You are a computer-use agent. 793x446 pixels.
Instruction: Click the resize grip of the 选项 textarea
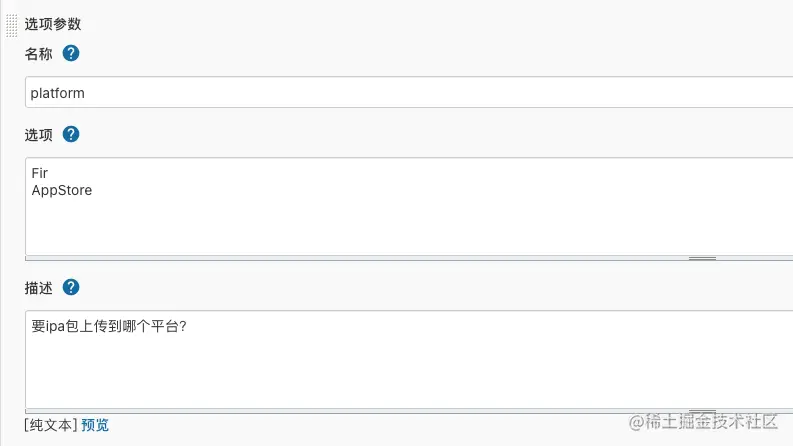coord(702,258)
